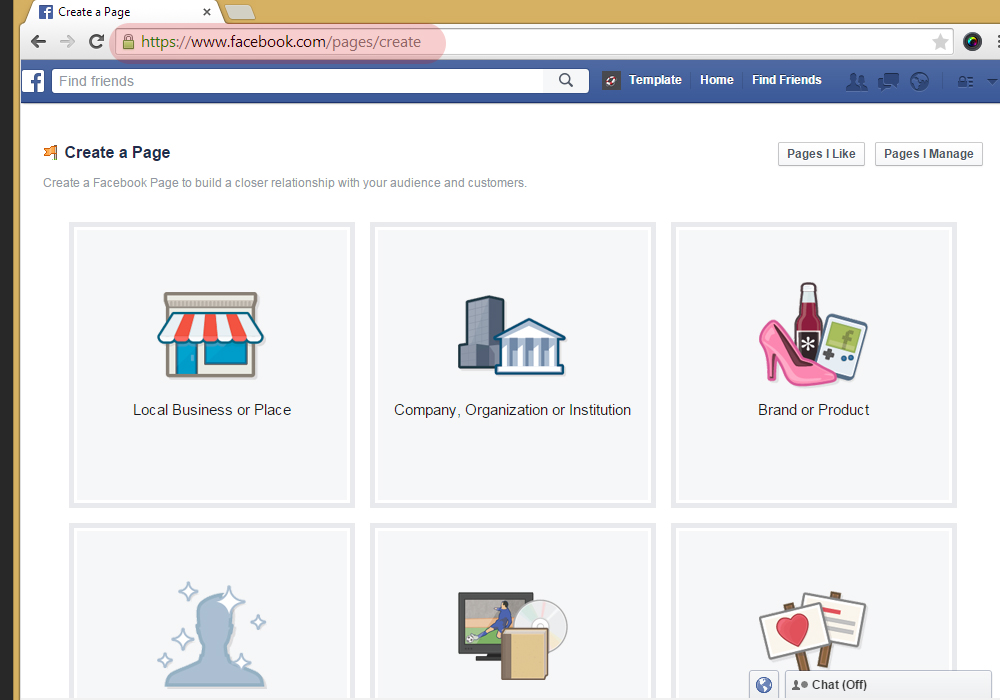
Task: Open friend requests icon
Action: click(x=857, y=81)
